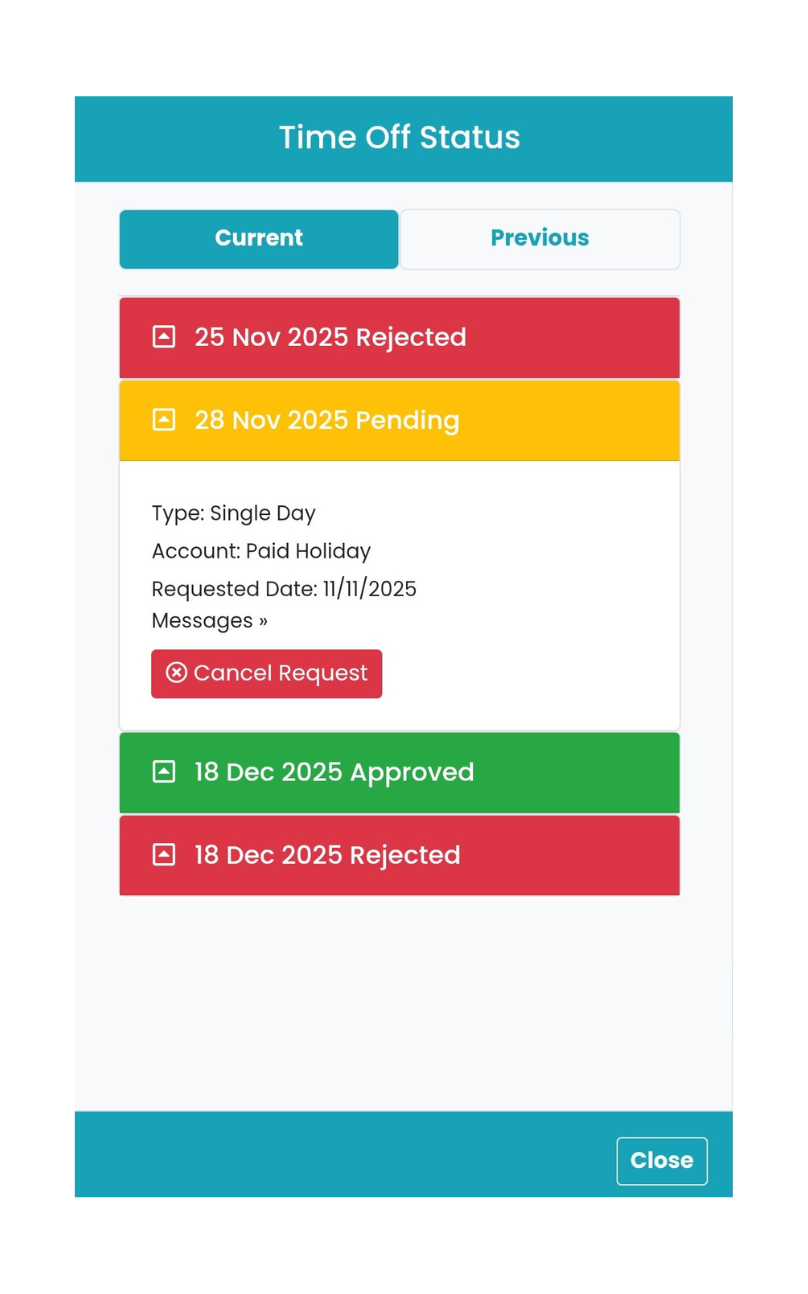
Task: Open the Messages link
Action: (203, 621)
